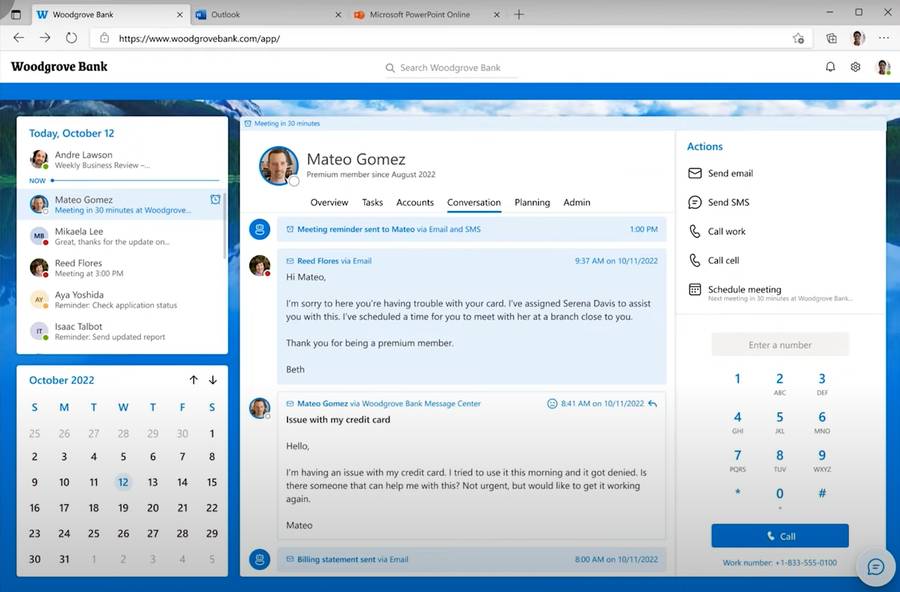Open the user profile avatar in Woodgrove header

(x=883, y=67)
